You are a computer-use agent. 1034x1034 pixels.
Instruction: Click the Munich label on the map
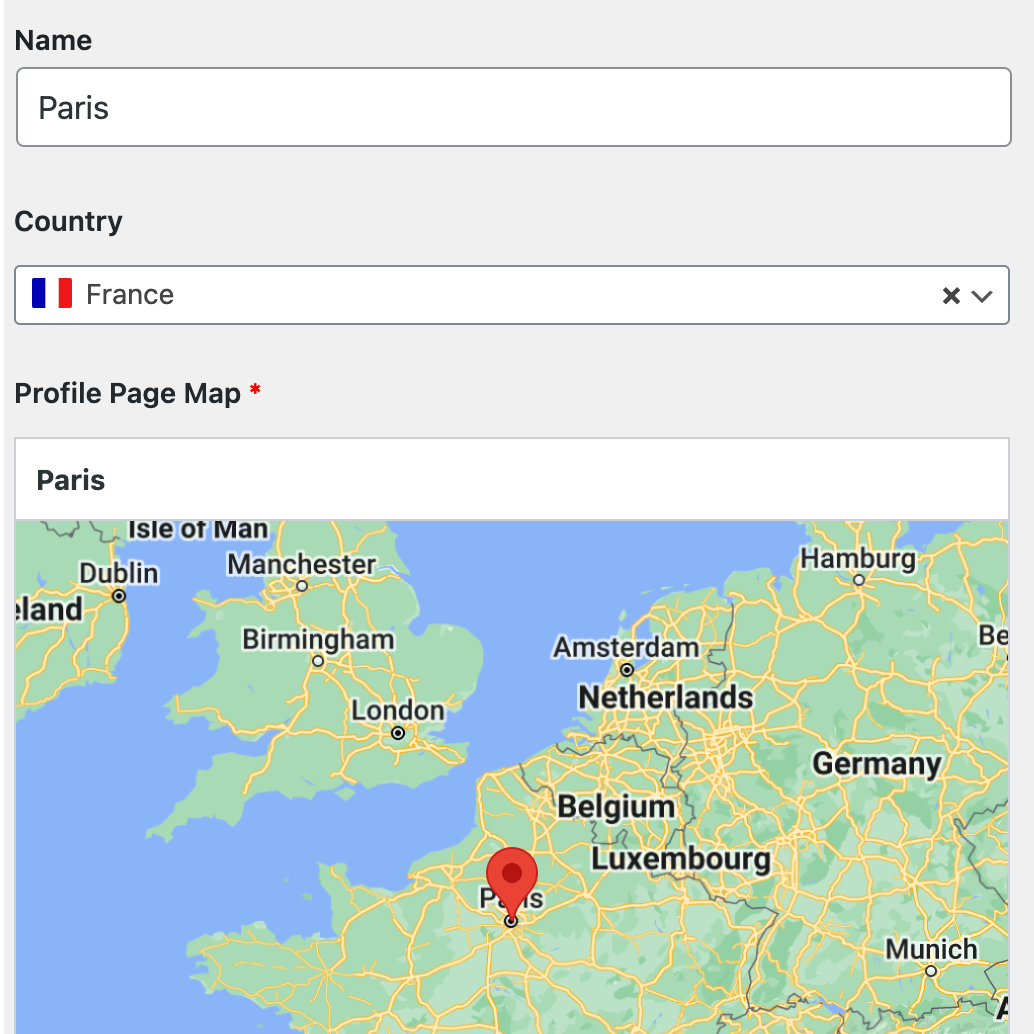coord(931,950)
